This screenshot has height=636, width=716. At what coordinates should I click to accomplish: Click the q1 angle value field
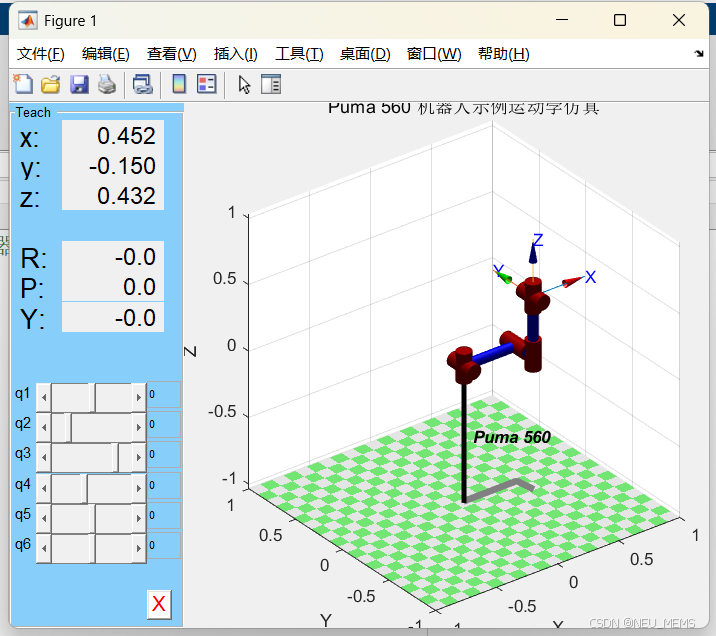click(x=164, y=394)
